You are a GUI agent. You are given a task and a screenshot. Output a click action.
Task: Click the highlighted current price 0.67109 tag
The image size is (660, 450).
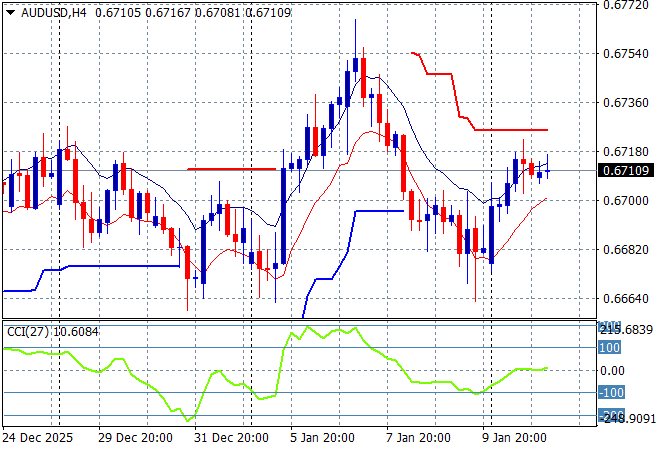627,171
